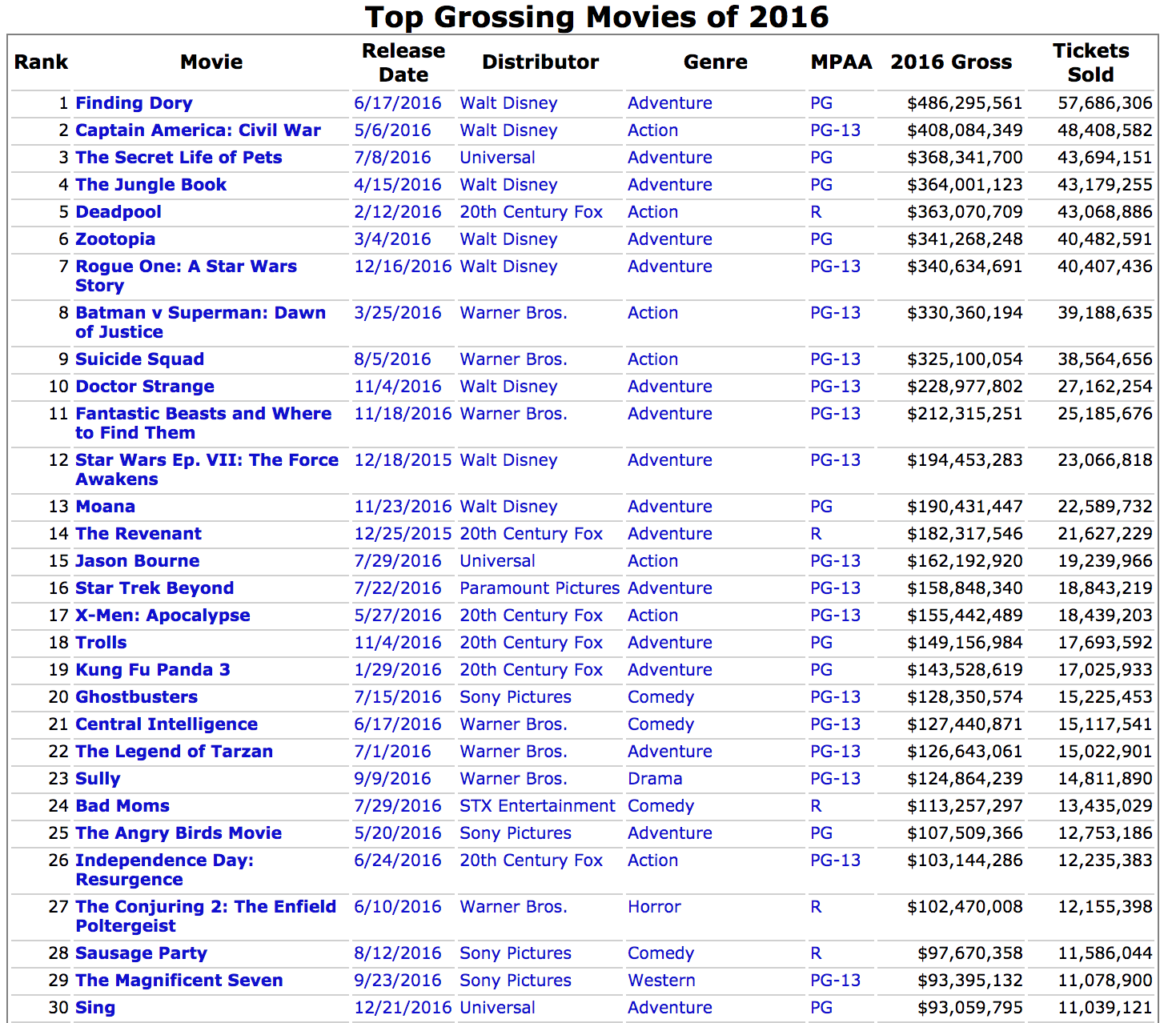This screenshot has width=1164, height=1023.
Task: Click the Tickets Sold column header
Action: pyautogui.click(x=1091, y=61)
